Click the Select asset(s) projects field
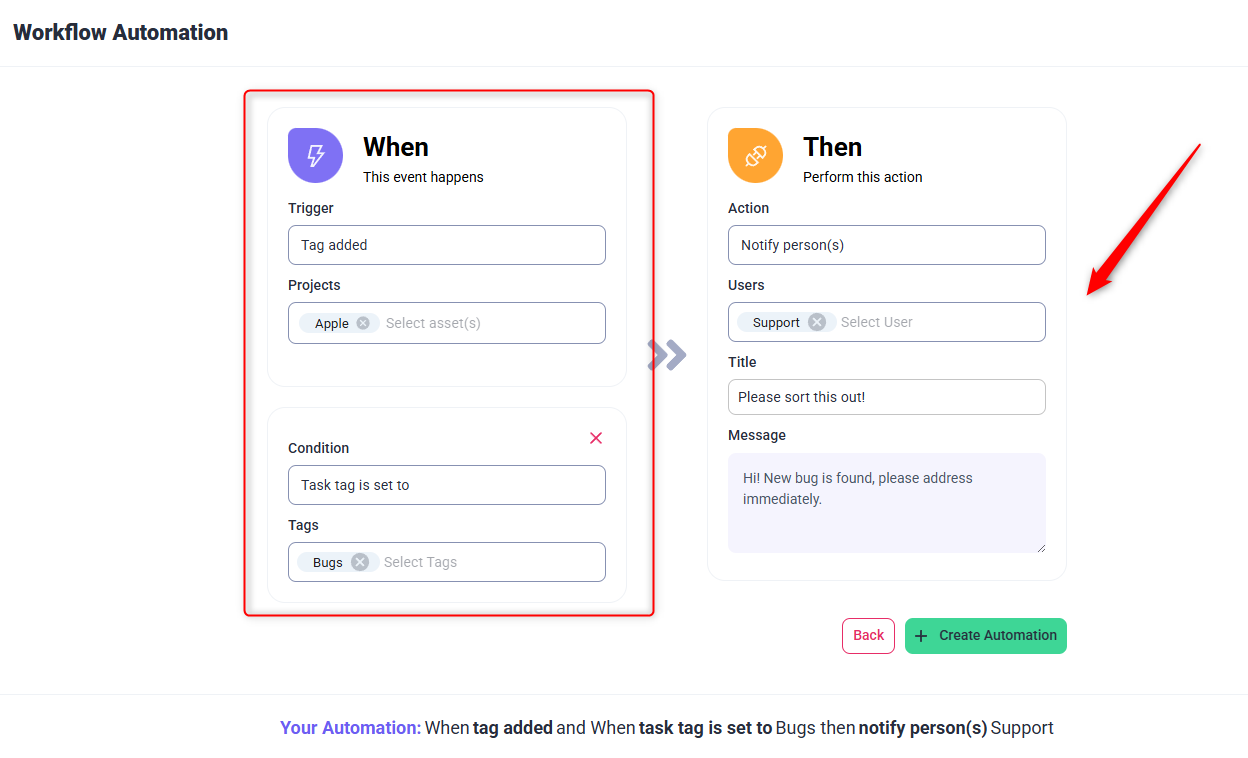The width and height of the screenshot is (1248, 758). click(490, 323)
